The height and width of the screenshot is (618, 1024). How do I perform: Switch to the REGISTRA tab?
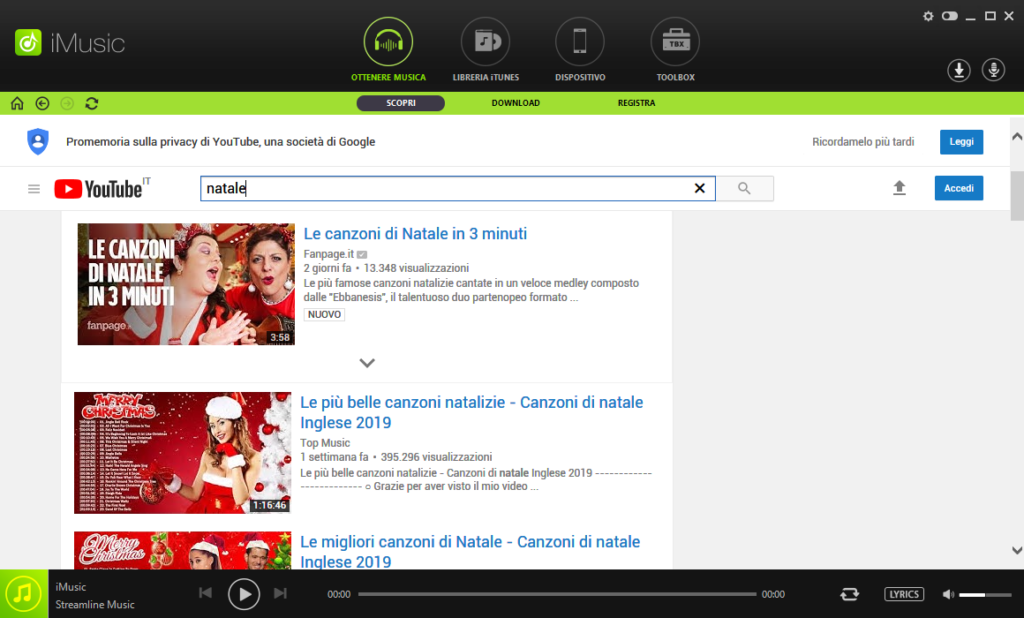[636, 103]
